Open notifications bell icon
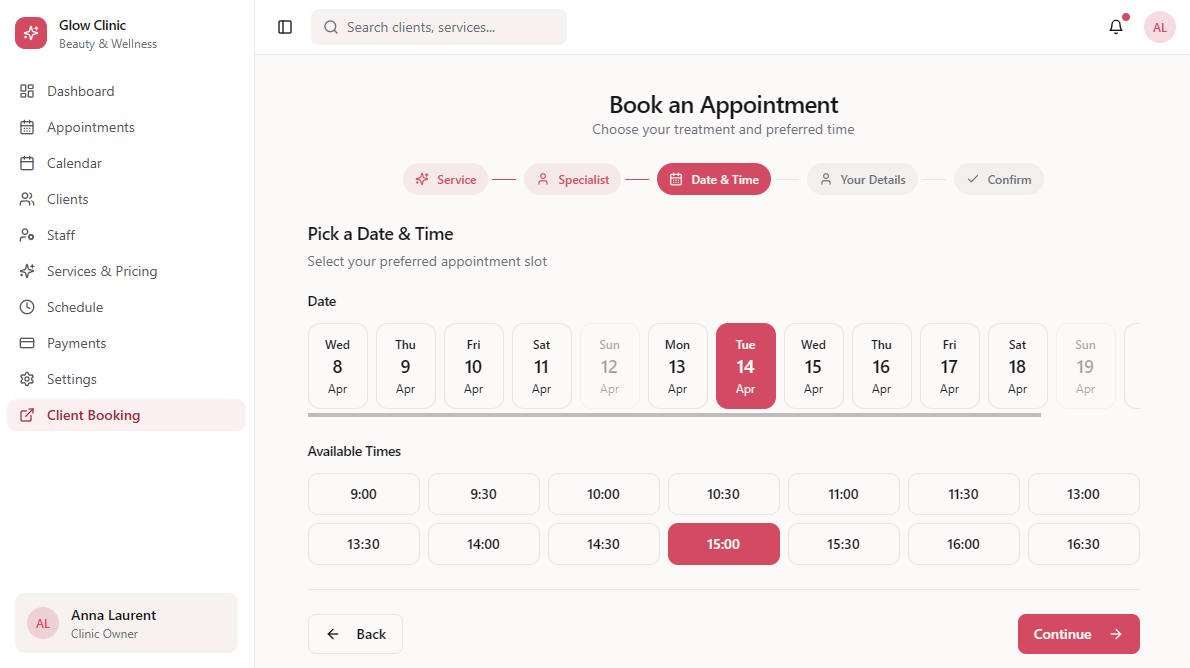 click(1116, 27)
